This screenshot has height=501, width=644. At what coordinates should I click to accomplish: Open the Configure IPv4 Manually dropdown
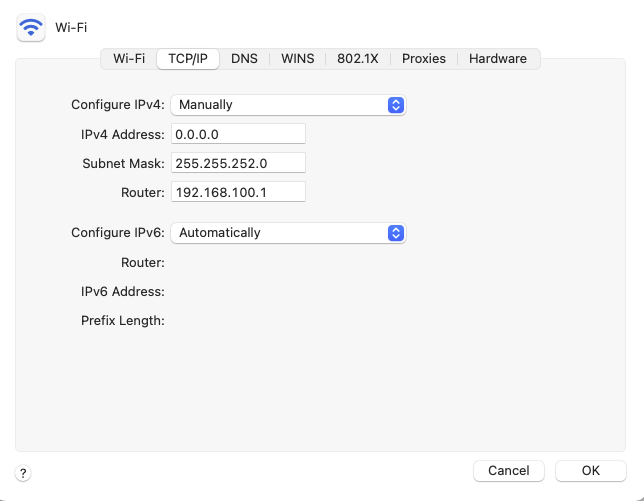point(288,105)
